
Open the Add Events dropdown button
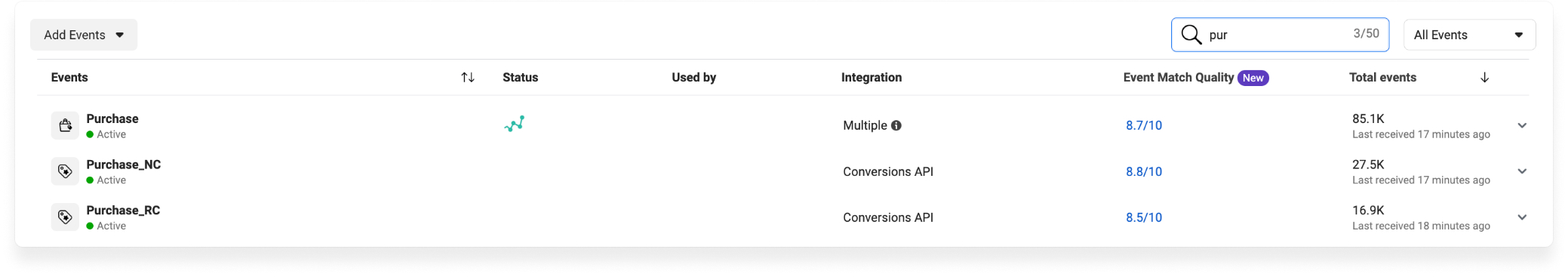click(84, 35)
